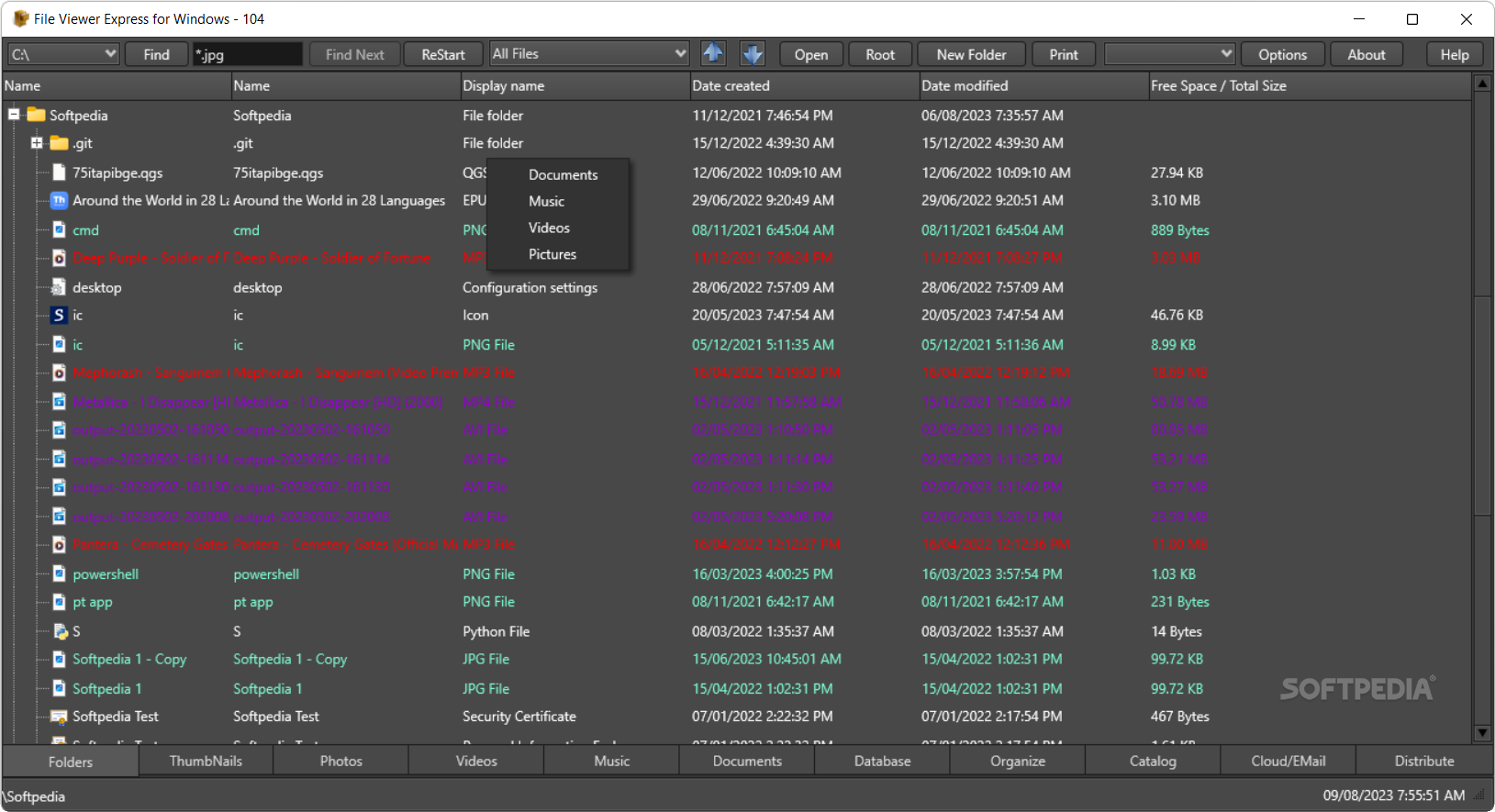Click the Find Next button
The image size is (1495, 812).
tap(354, 54)
